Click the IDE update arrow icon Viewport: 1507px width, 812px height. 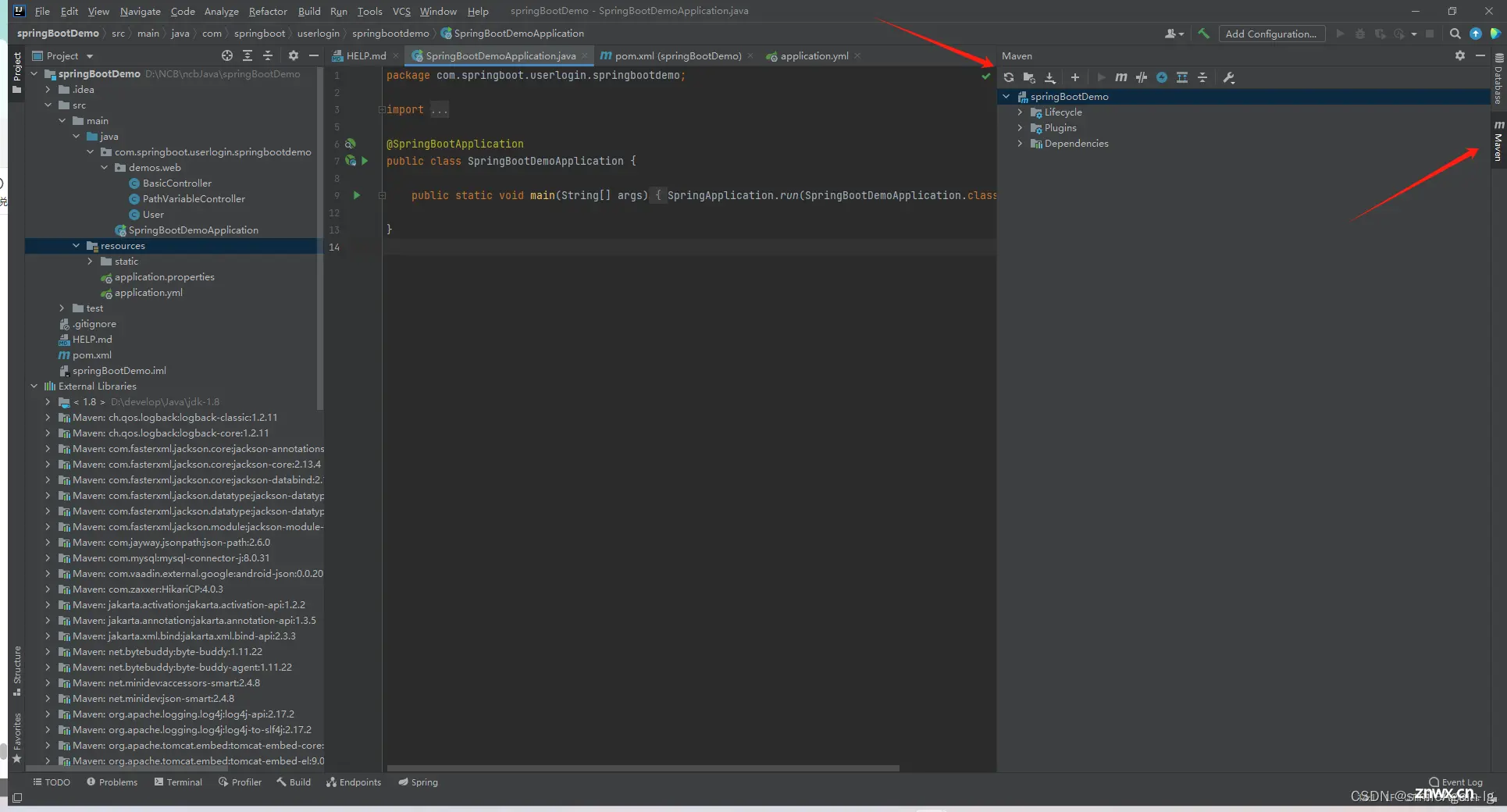pyautogui.click(x=1476, y=34)
